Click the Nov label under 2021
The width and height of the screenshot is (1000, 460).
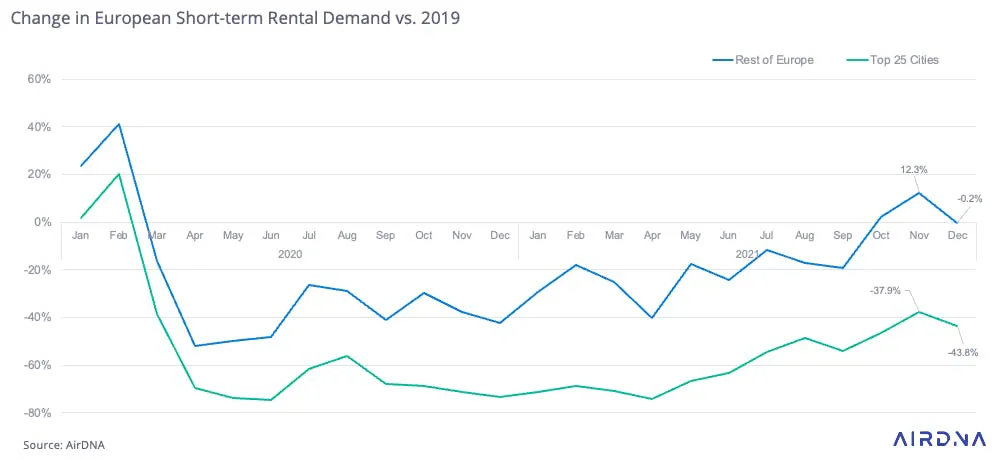(919, 235)
